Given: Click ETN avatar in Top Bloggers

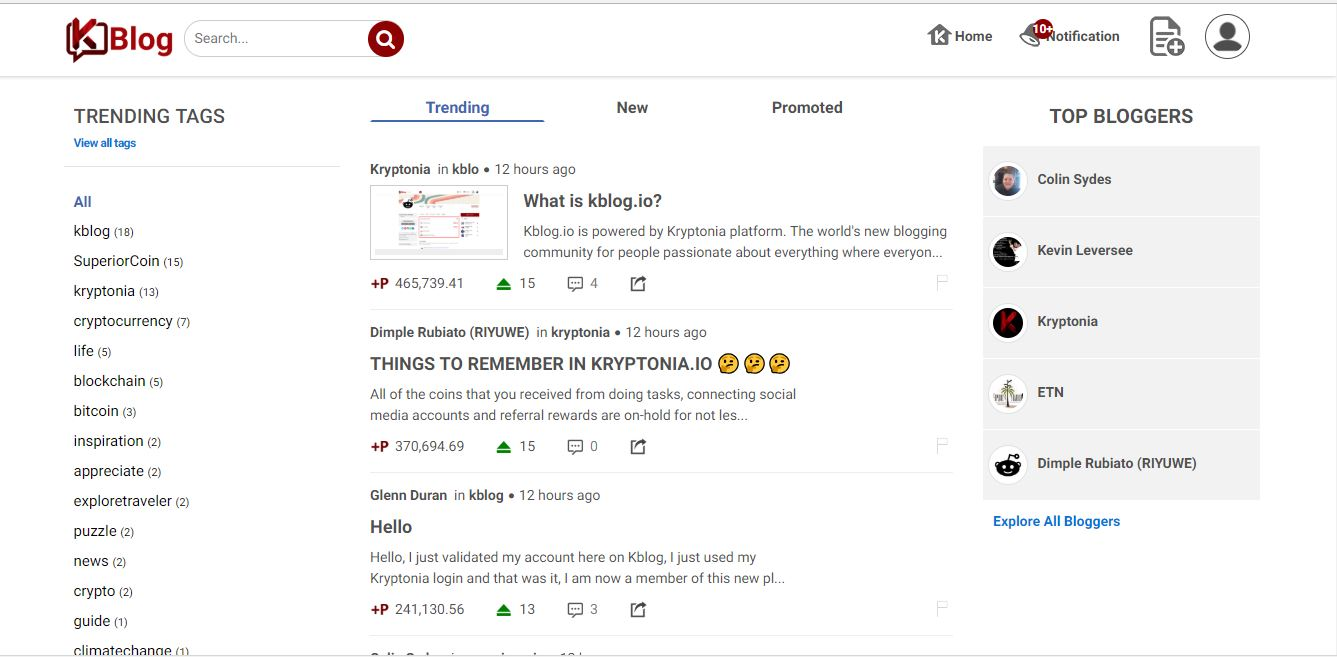Looking at the screenshot, I should click(1008, 394).
